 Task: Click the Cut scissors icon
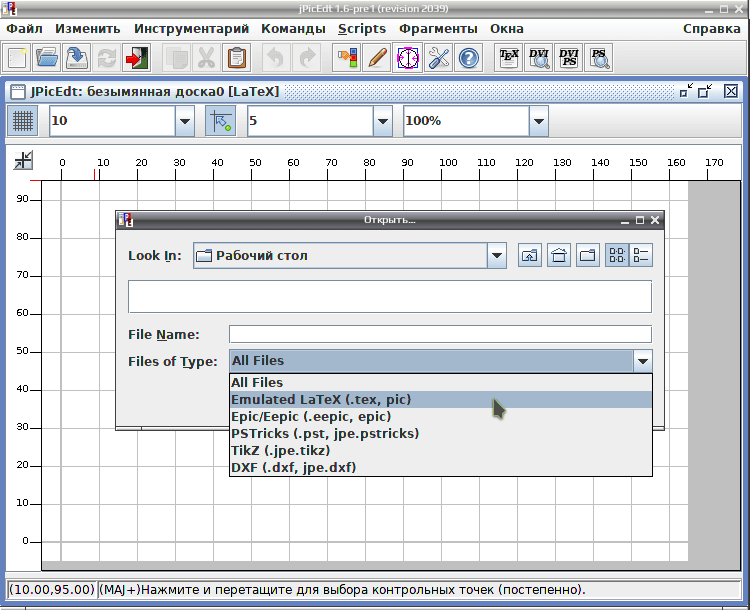206,58
